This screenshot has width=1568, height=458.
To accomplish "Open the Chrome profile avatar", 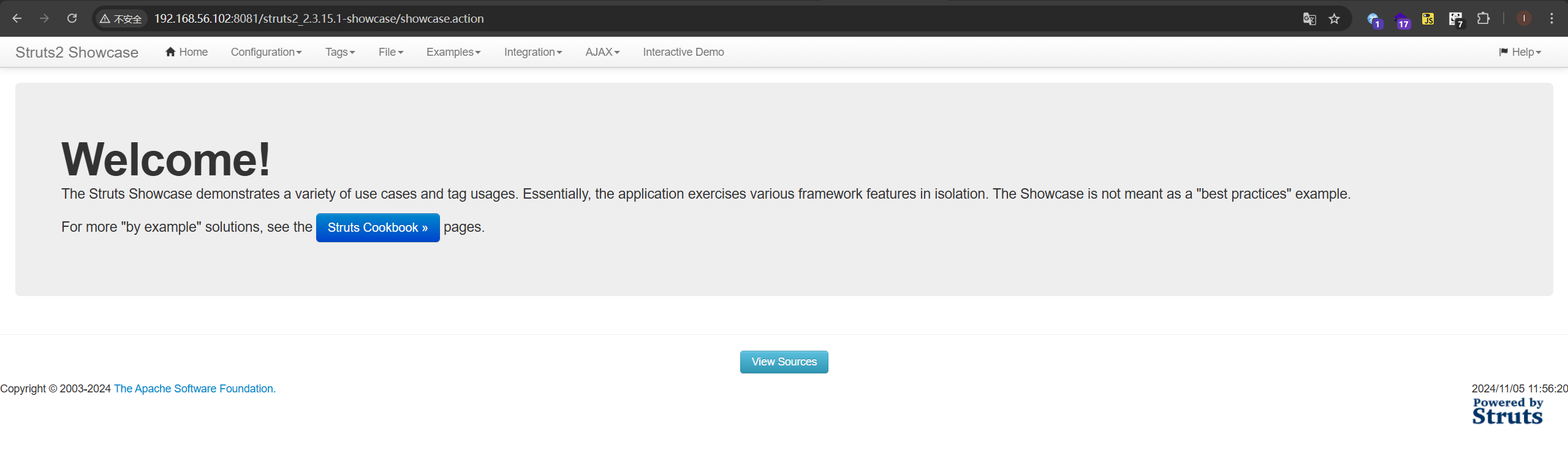I will pyautogui.click(x=1524, y=19).
